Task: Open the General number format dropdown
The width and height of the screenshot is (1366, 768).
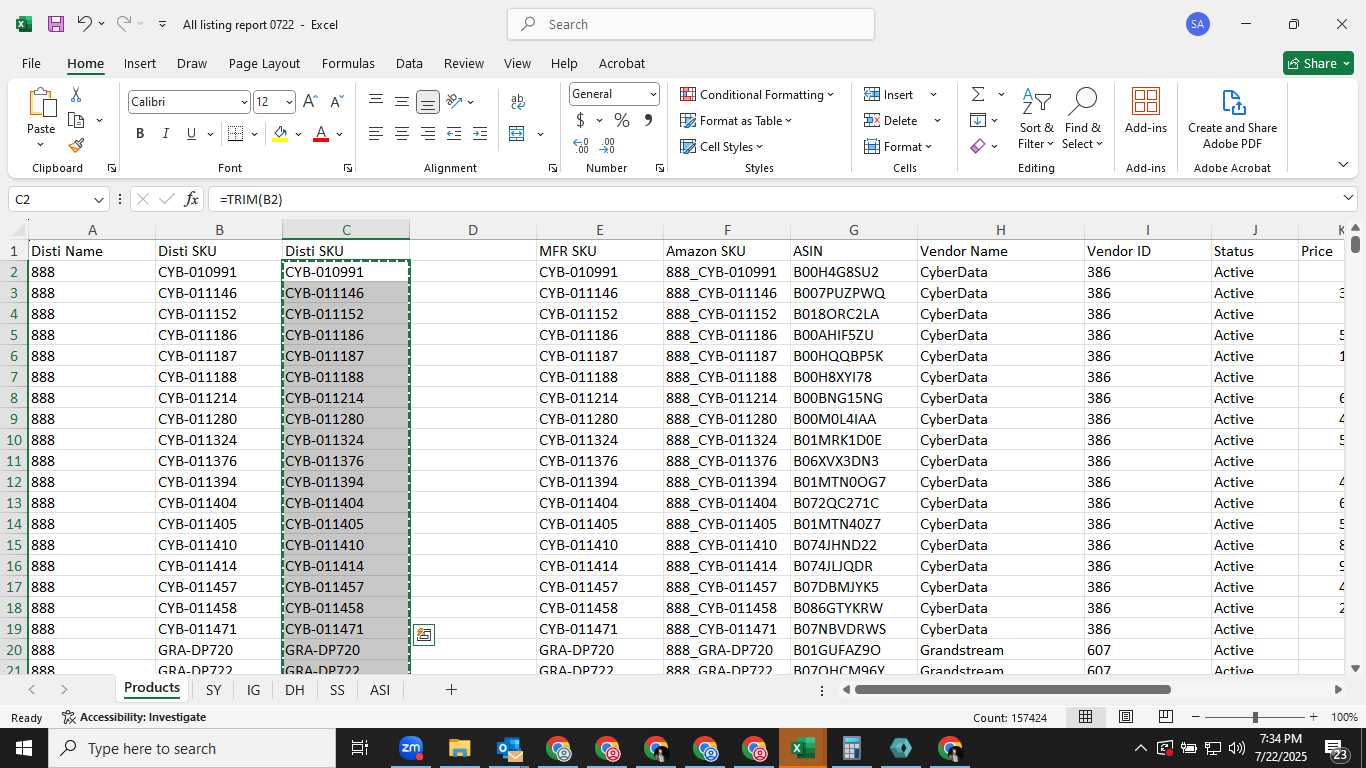Action: (653, 94)
